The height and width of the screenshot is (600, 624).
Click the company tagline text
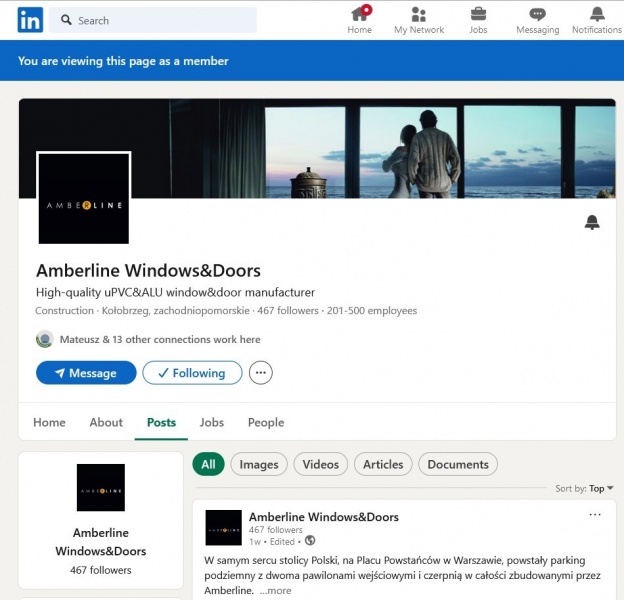tap(175, 293)
